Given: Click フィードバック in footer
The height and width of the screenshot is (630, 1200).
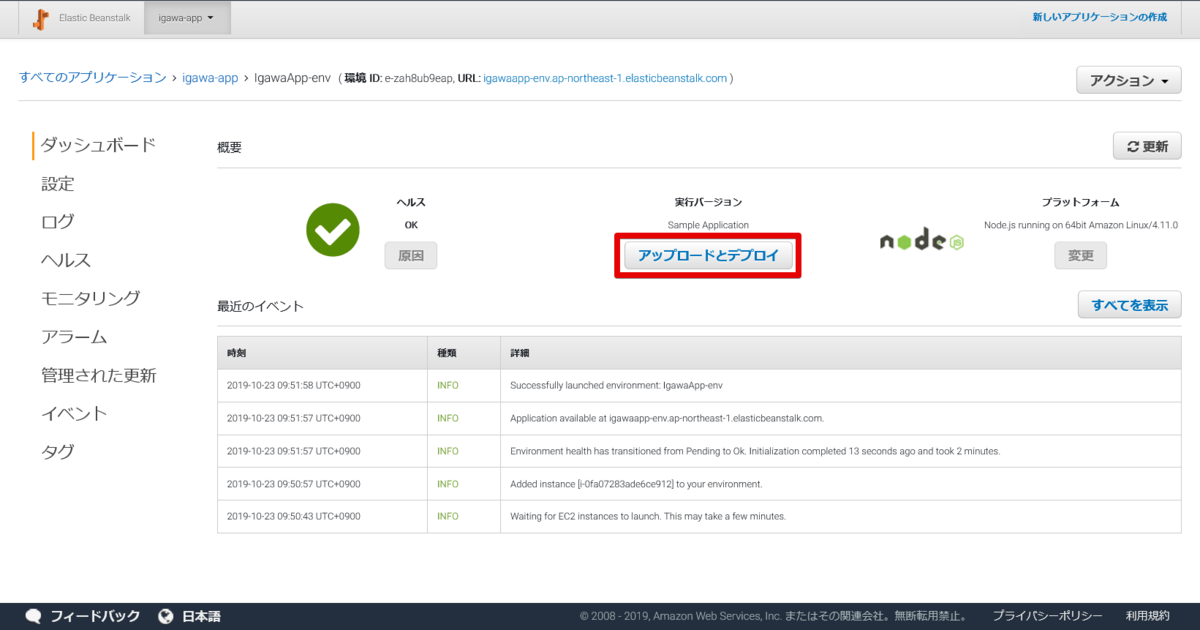Looking at the screenshot, I should 95,616.
